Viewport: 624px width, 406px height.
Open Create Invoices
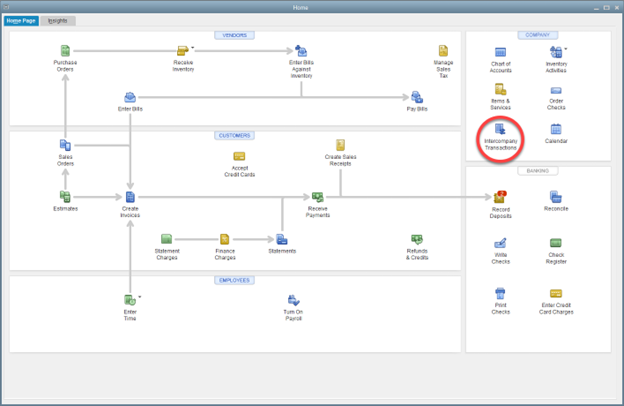tap(130, 198)
